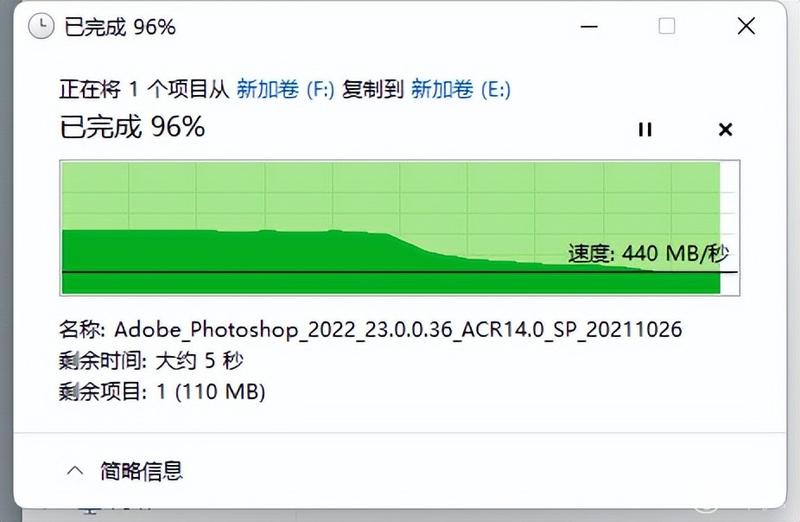Select the 速度: 440 MB/秒 speed label

coord(648,253)
